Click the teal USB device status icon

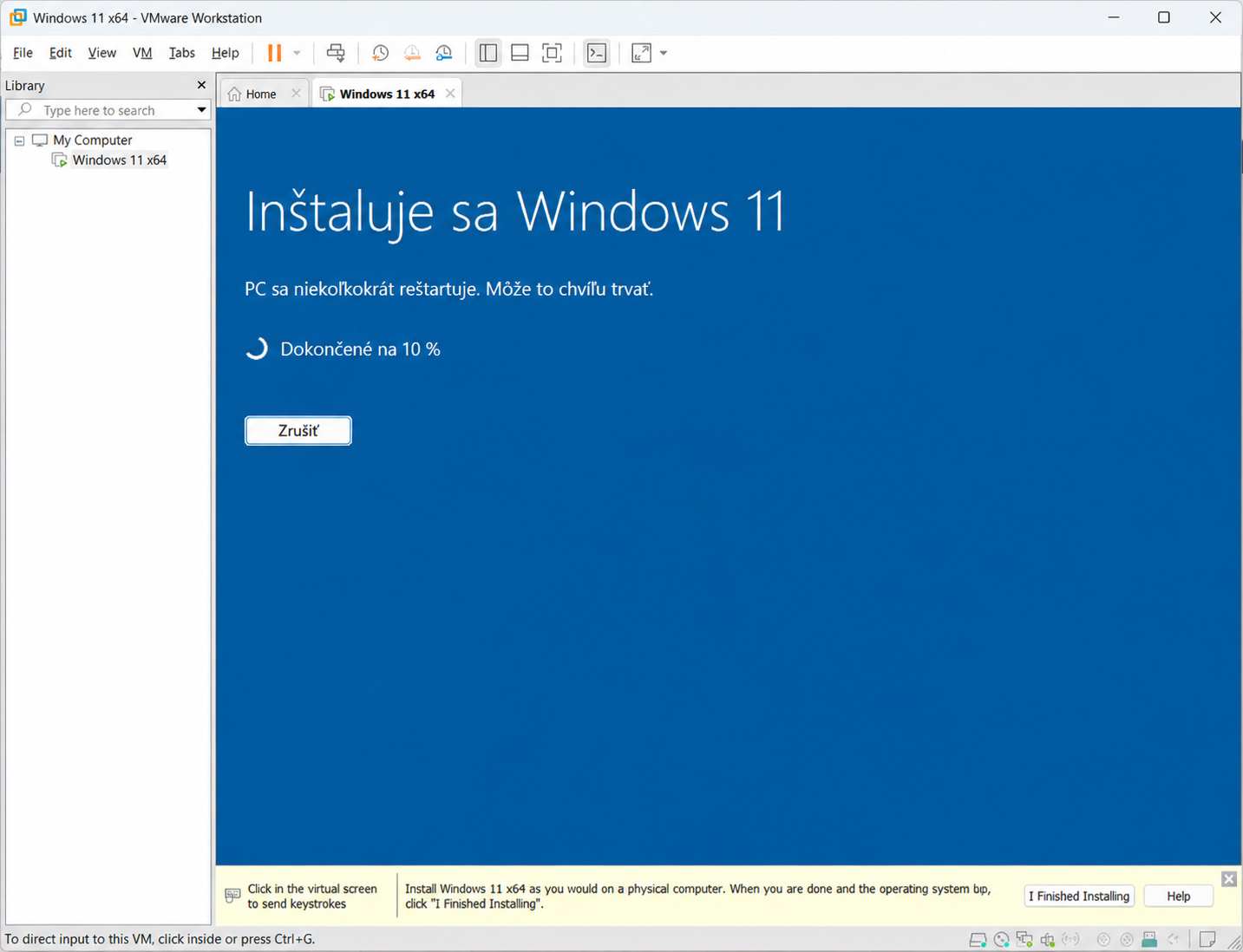1149,940
